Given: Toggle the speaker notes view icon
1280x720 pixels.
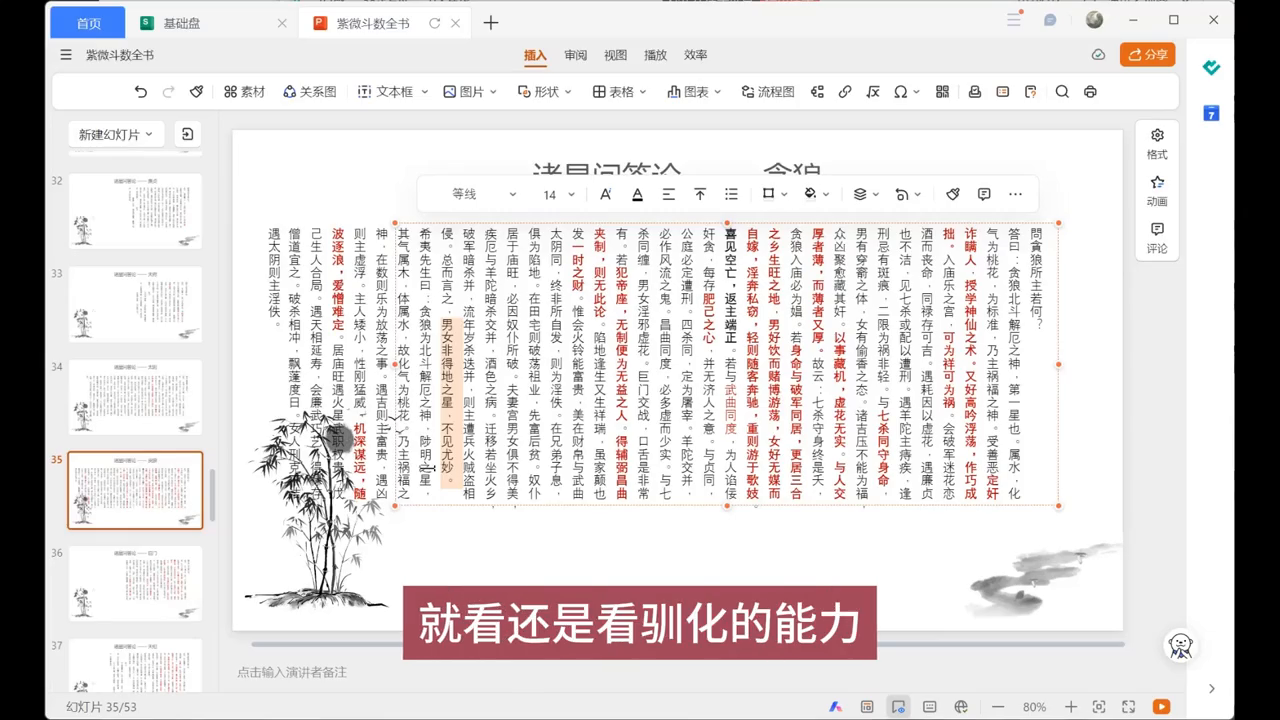Looking at the screenshot, I should pyautogui.click(x=930, y=707).
